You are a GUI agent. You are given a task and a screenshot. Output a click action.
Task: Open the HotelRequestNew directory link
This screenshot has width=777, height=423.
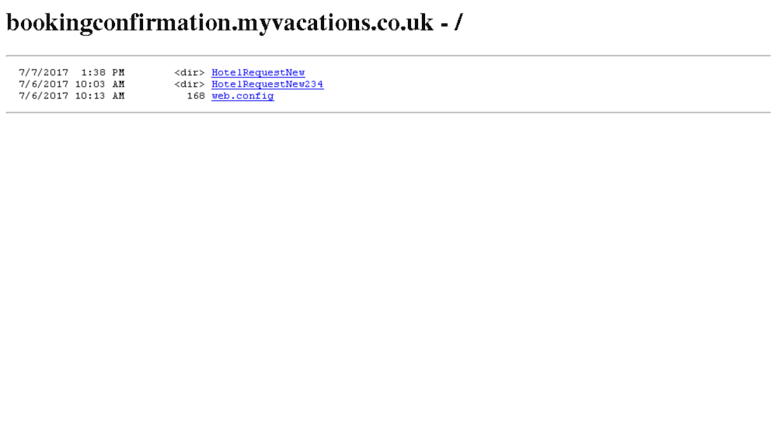[x=258, y=72]
